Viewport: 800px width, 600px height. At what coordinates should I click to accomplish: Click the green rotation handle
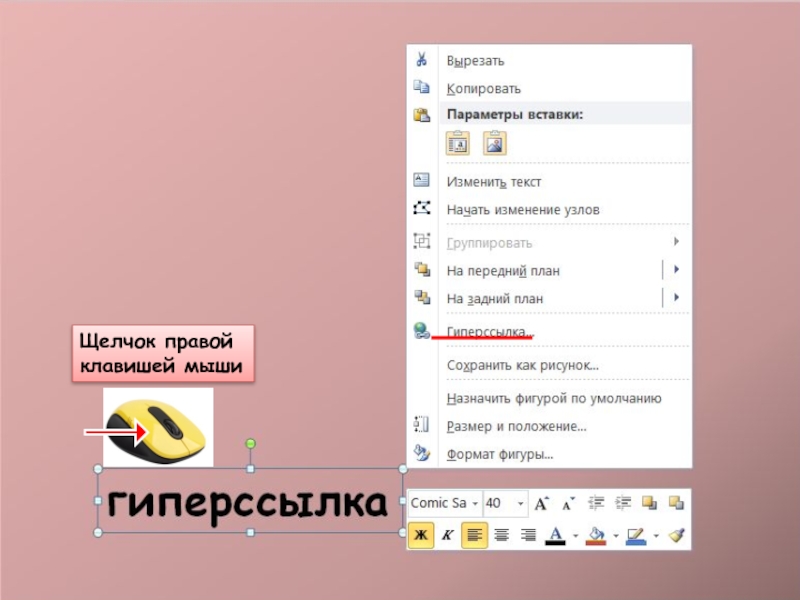(x=250, y=443)
